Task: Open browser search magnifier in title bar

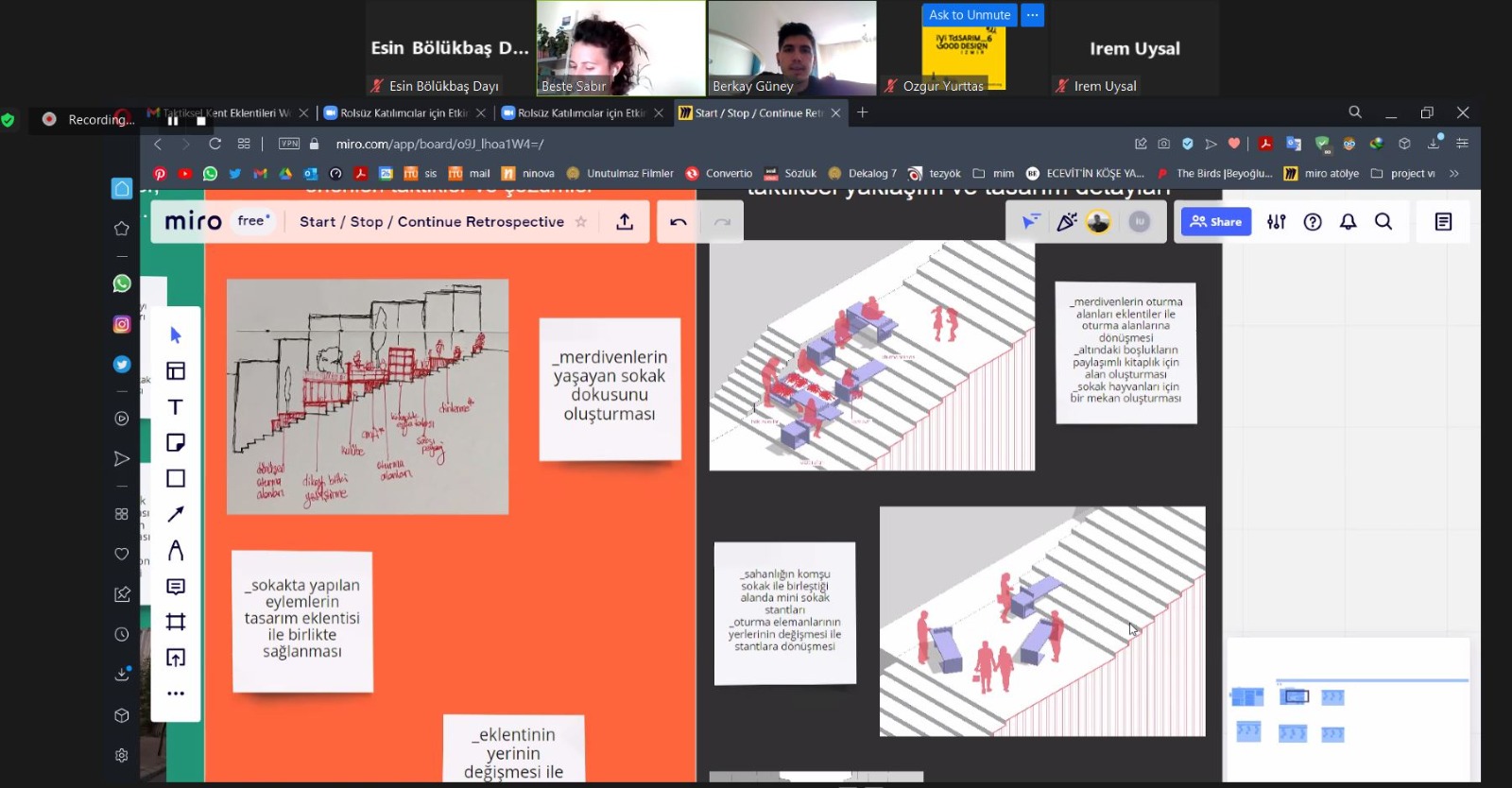Action: pos(1355,112)
